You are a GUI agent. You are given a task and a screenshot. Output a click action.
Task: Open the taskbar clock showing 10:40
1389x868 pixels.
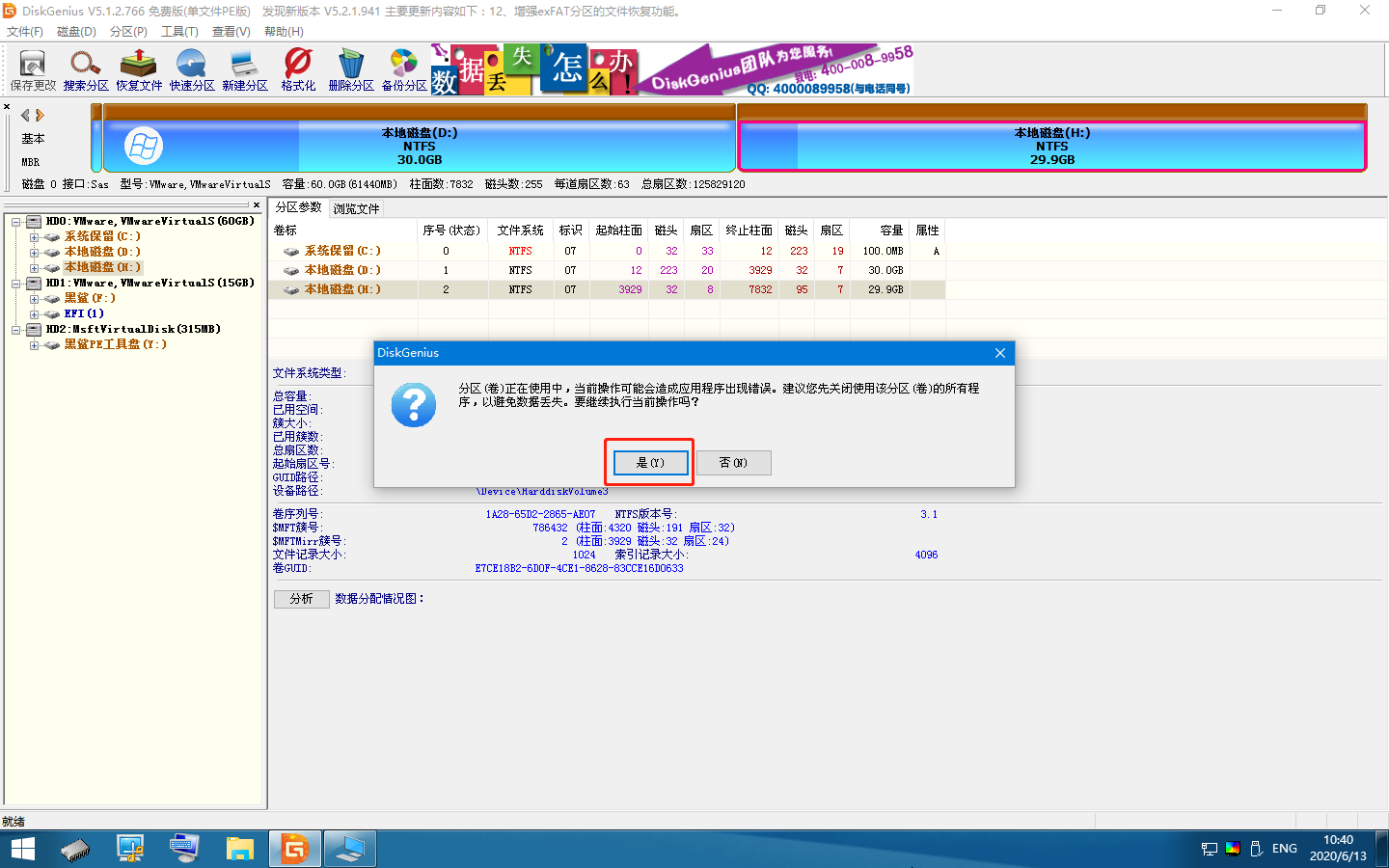(1338, 848)
